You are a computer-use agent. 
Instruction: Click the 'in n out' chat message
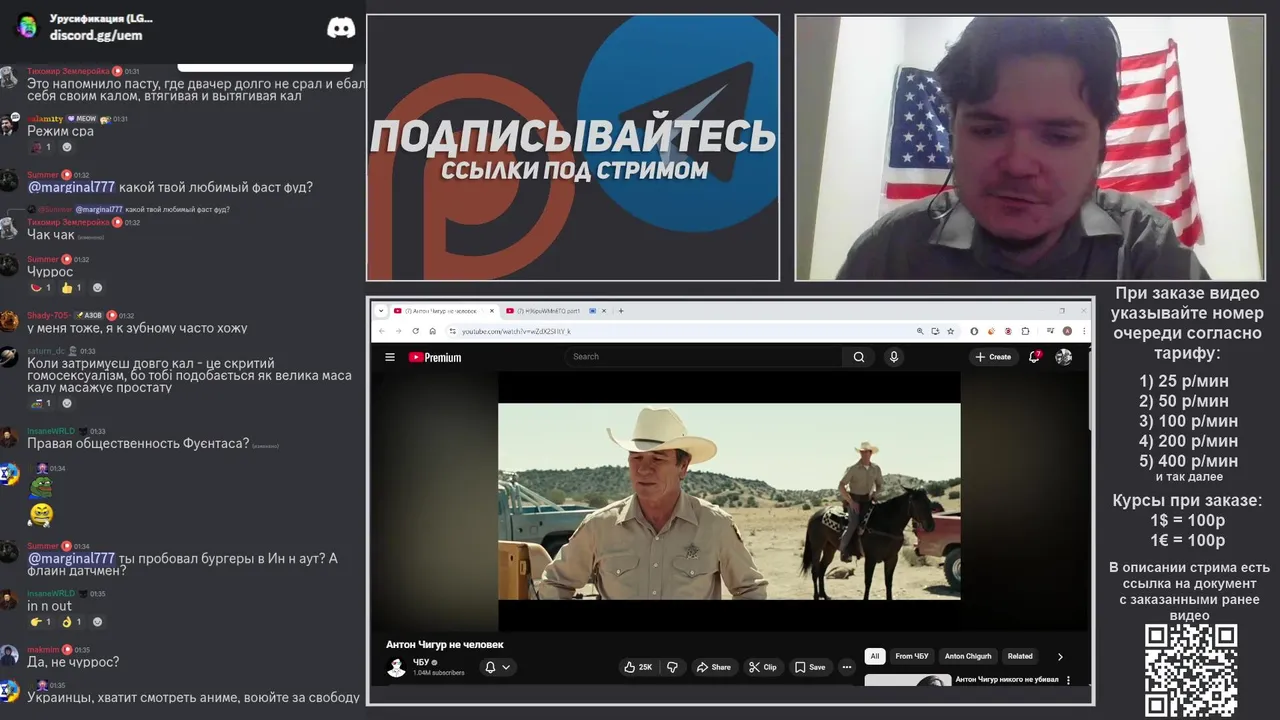click(49, 606)
